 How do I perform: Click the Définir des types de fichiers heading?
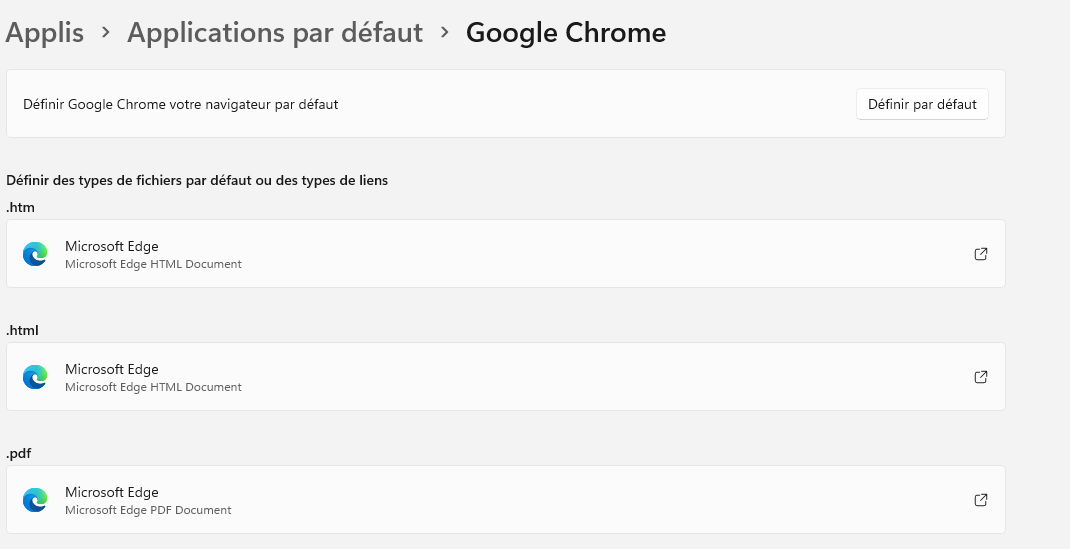pos(197,181)
